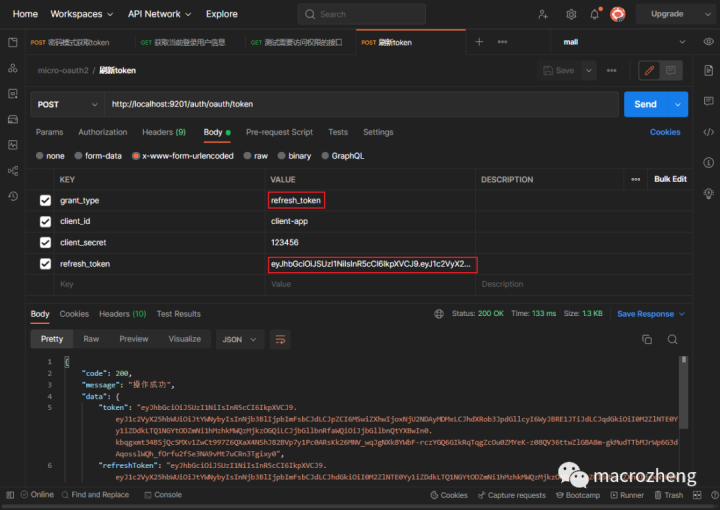
Task: Open the documentation icon in right sidebar
Action: pyautogui.click(x=709, y=70)
